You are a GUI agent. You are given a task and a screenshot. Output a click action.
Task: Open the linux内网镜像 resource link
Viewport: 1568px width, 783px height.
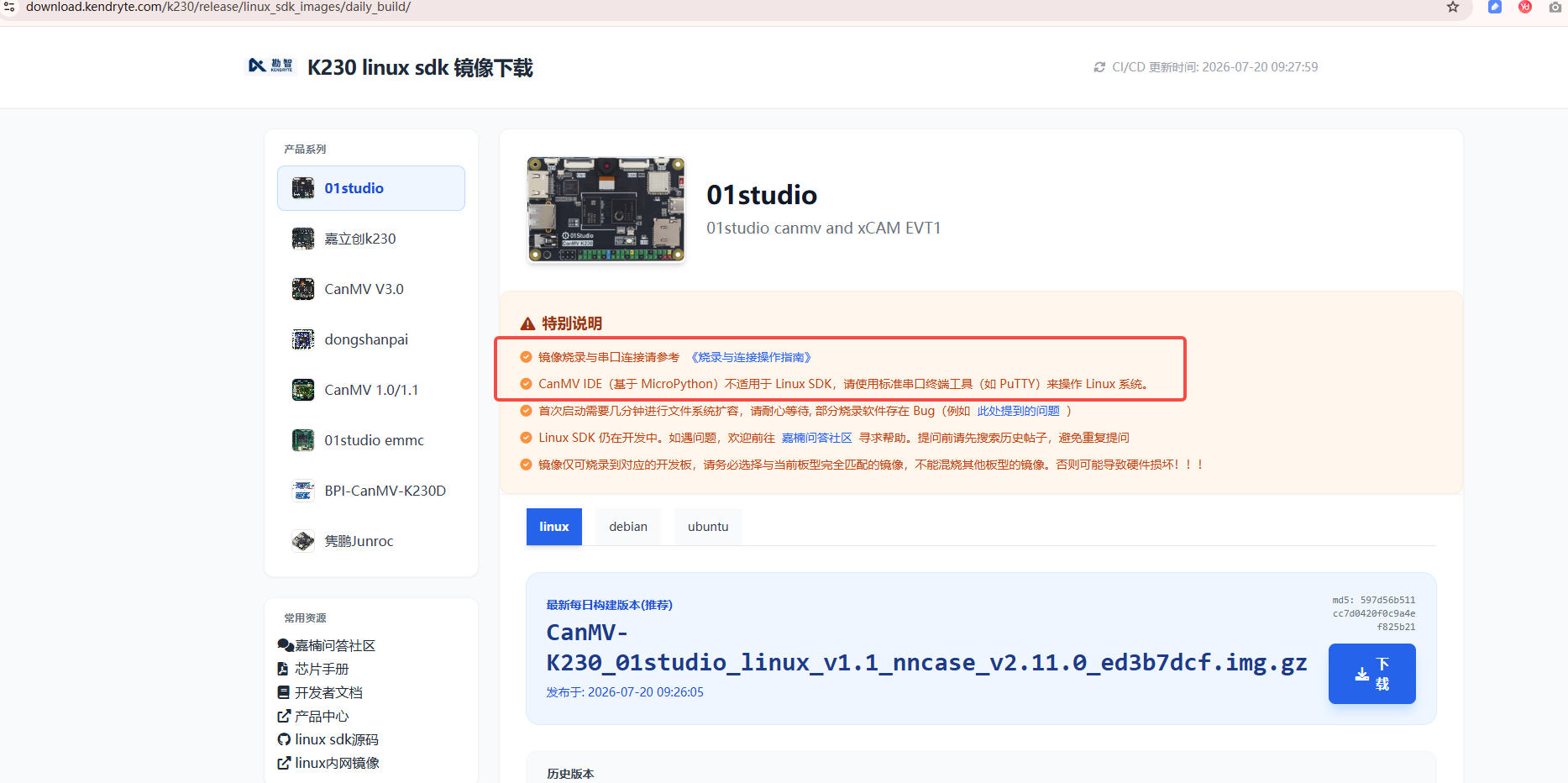(x=338, y=763)
